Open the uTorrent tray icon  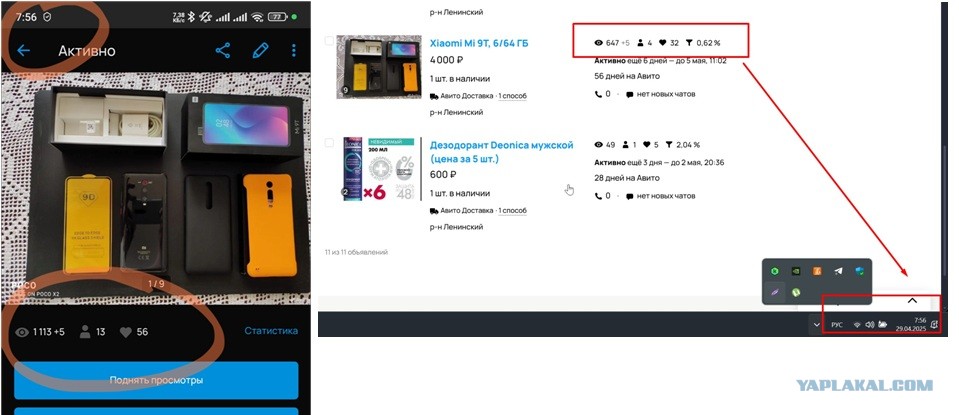click(796, 293)
